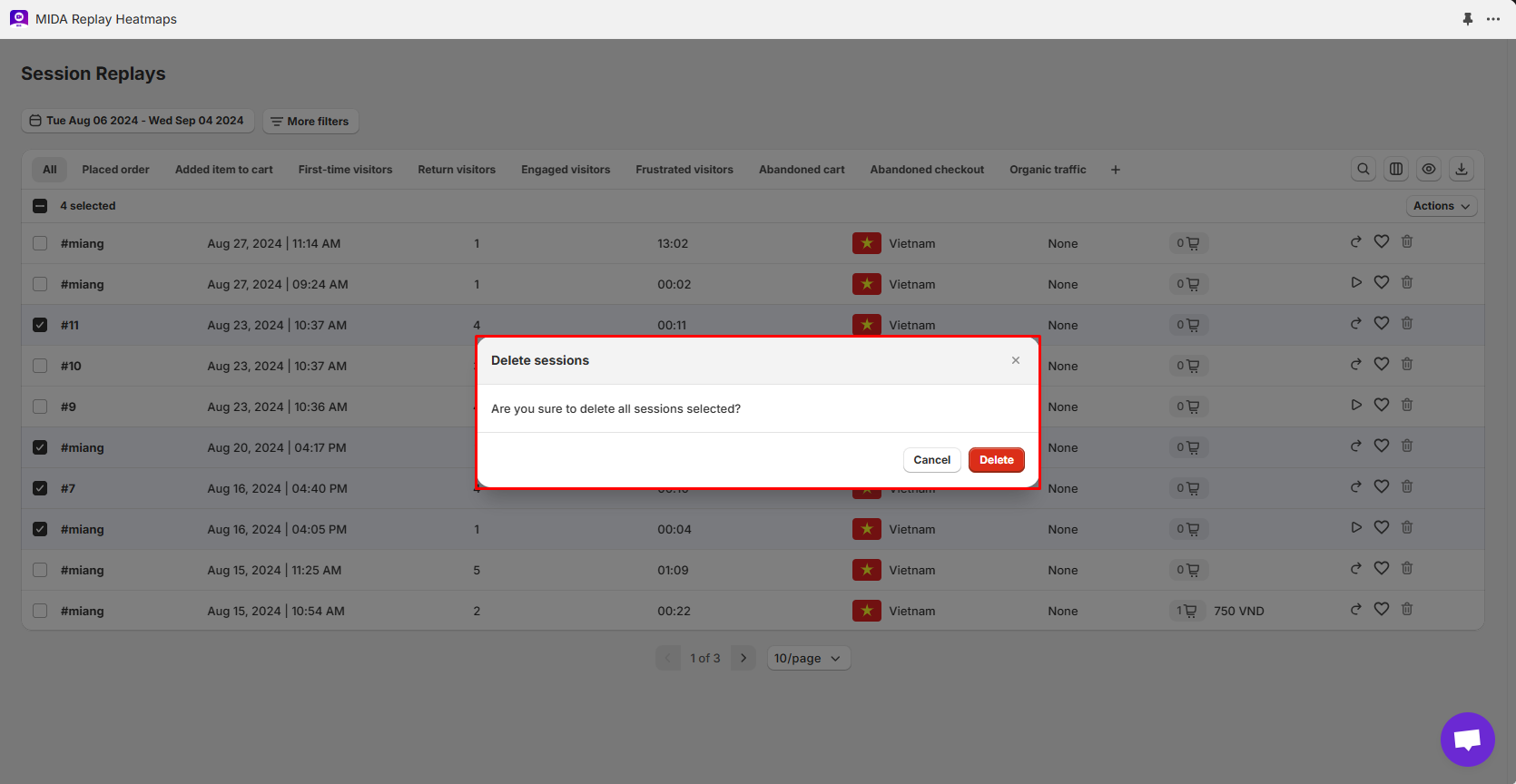
Task: Click the search icon in table toolbar
Action: tap(1363, 169)
